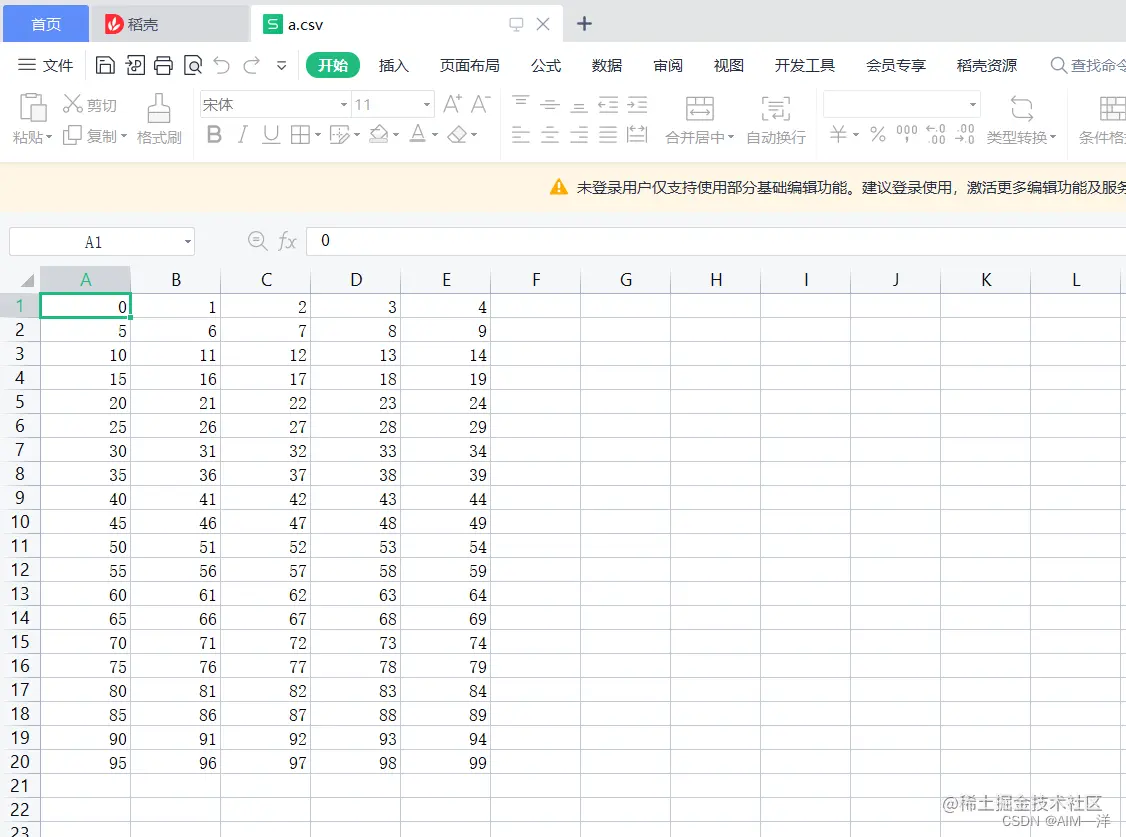Switch to the 公式 (Formulas) tab
1126x837 pixels.
[x=546, y=65]
